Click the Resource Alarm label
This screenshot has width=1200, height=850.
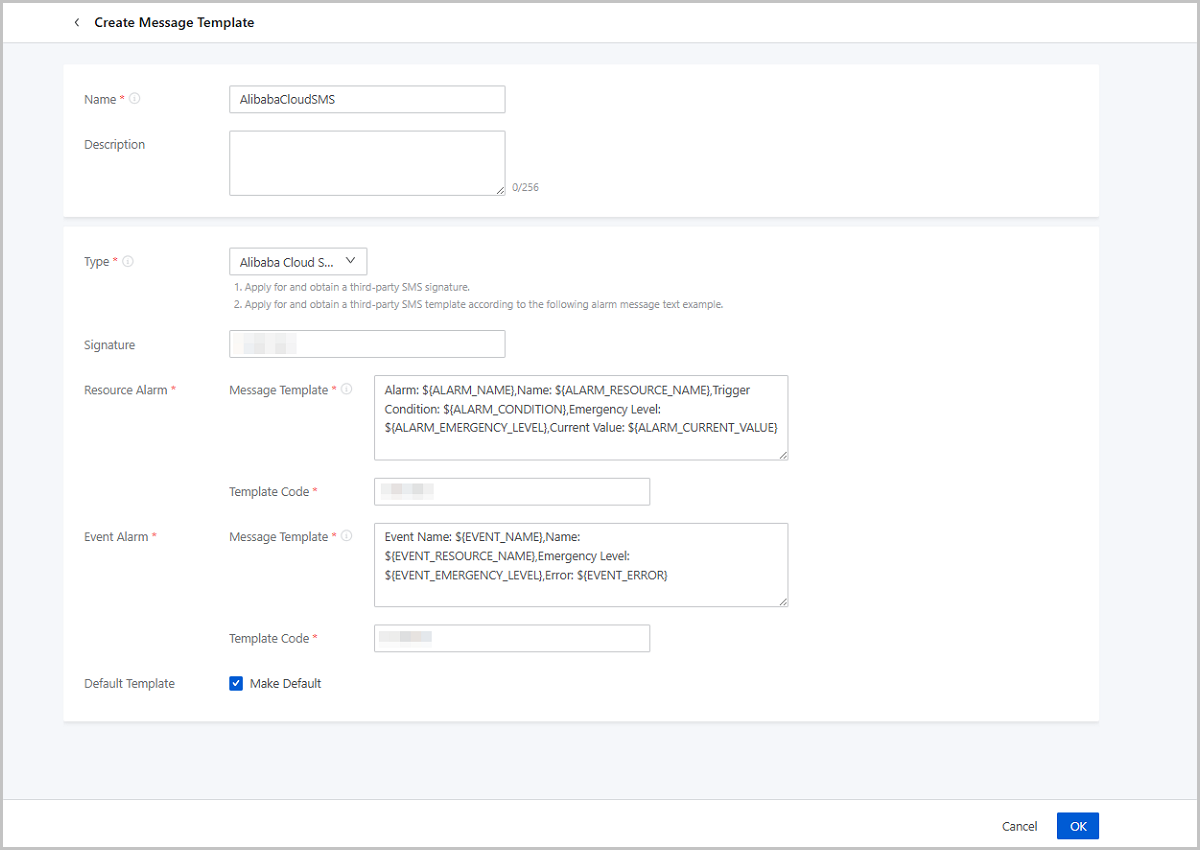pos(126,390)
